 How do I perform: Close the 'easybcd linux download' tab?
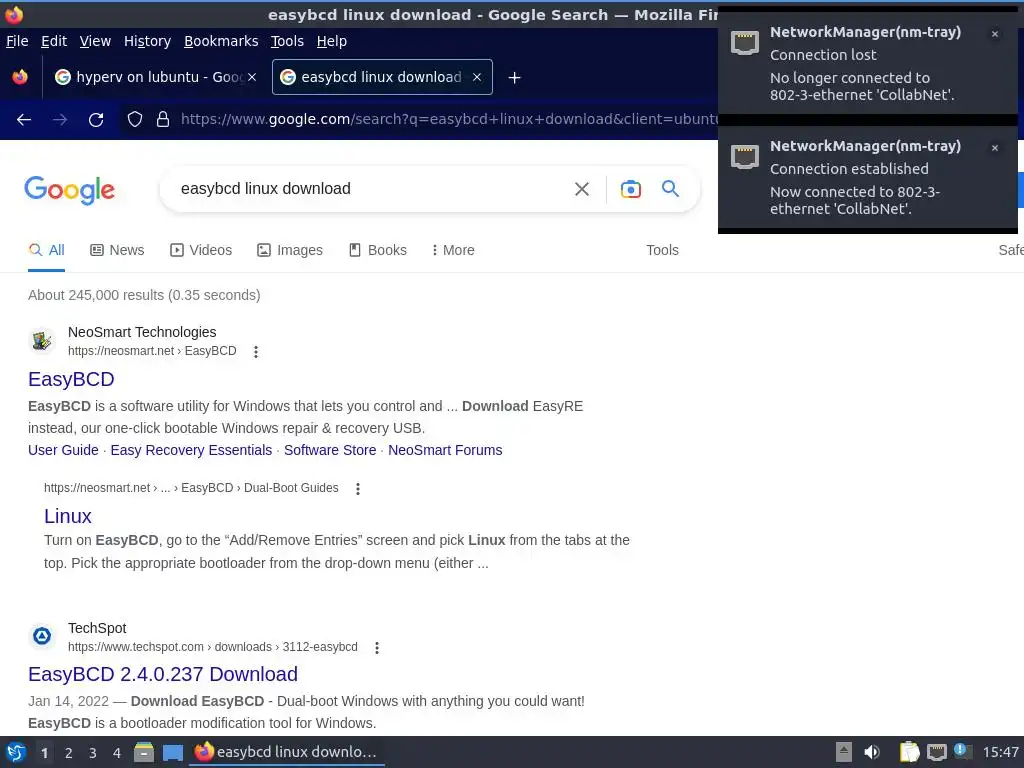click(x=477, y=77)
